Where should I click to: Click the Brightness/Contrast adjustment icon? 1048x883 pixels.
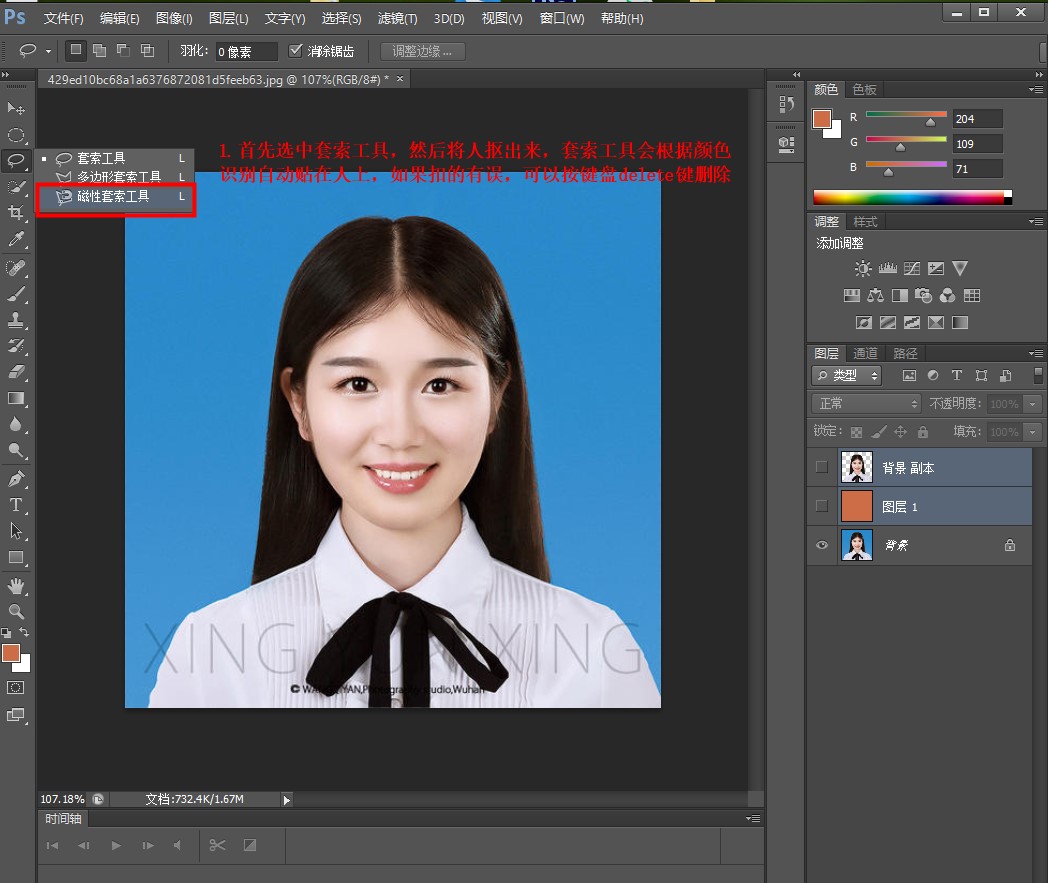(x=863, y=268)
